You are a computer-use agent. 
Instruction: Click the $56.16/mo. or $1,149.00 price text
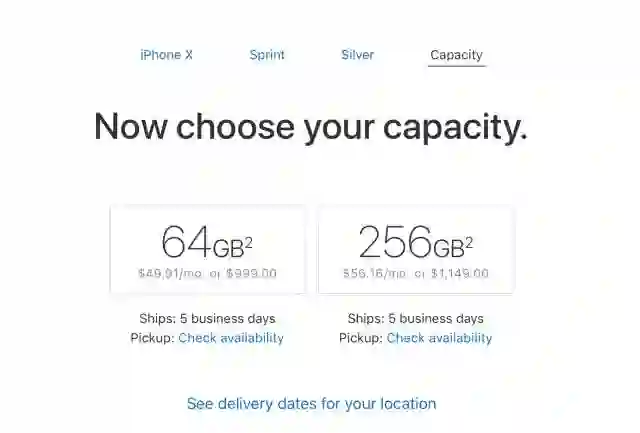pyautogui.click(x=415, y=273)
